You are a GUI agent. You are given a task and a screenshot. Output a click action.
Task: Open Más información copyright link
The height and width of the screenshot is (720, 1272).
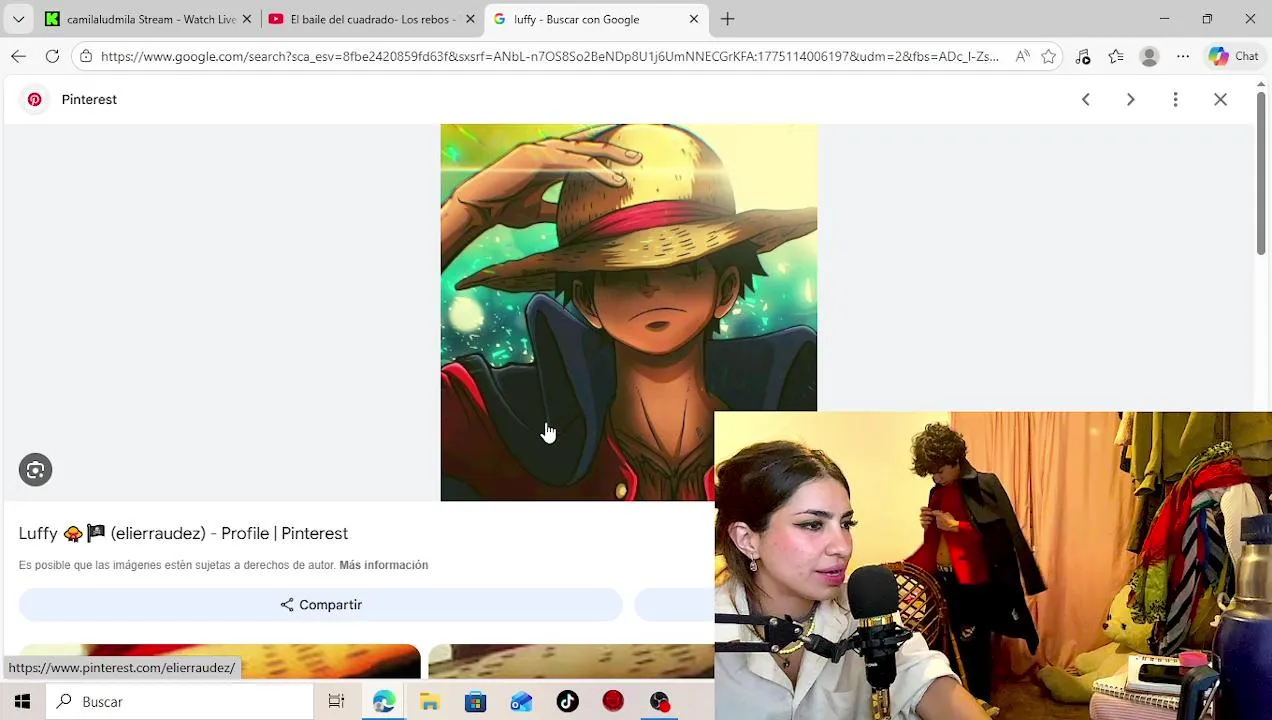click(x=383, y=566)
